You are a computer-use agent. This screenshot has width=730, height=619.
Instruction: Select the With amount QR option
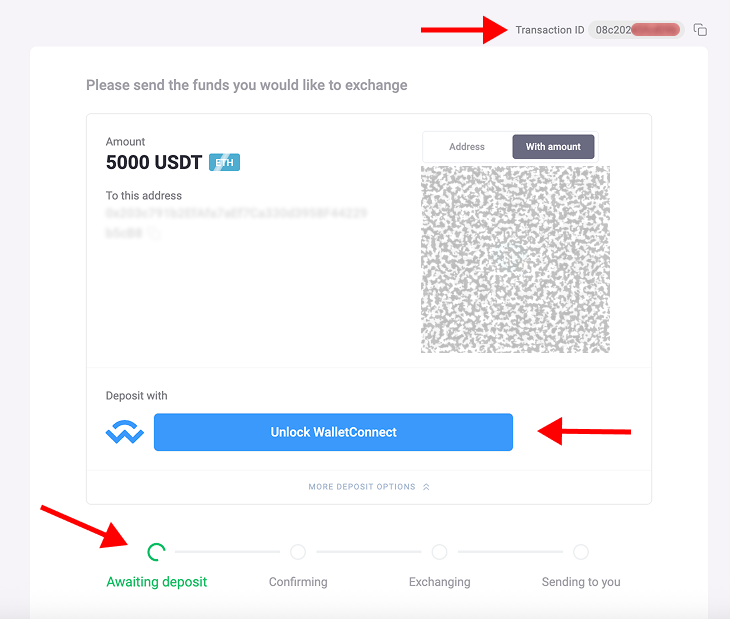coord(553,147)
